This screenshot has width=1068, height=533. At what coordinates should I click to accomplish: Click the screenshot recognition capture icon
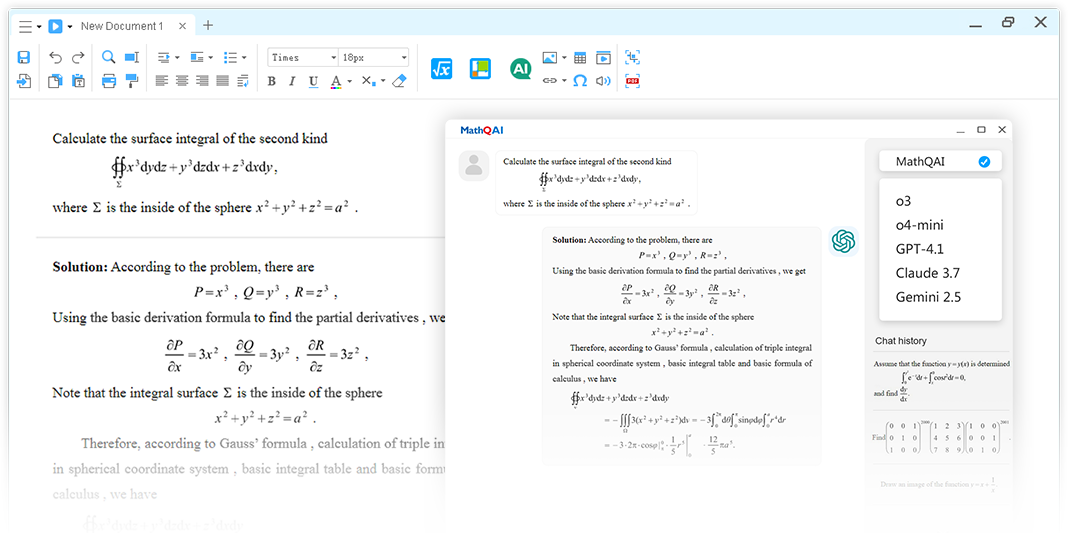click(x=633, y=57)
